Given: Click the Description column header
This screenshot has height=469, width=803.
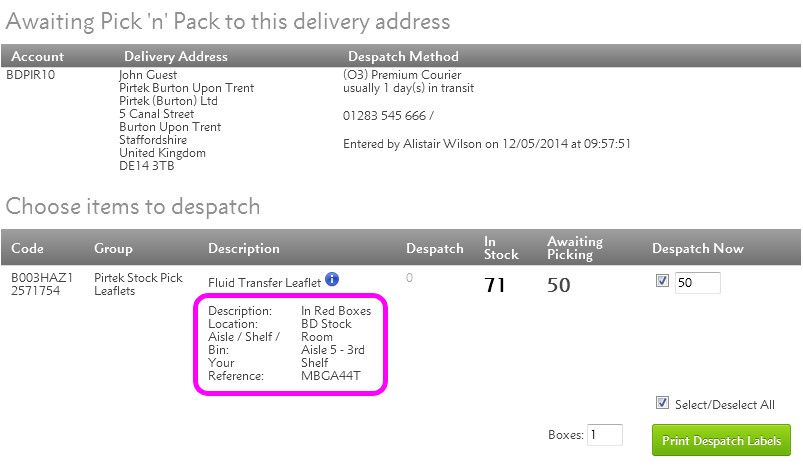Looking at the screenshot, I should [244, 249].
